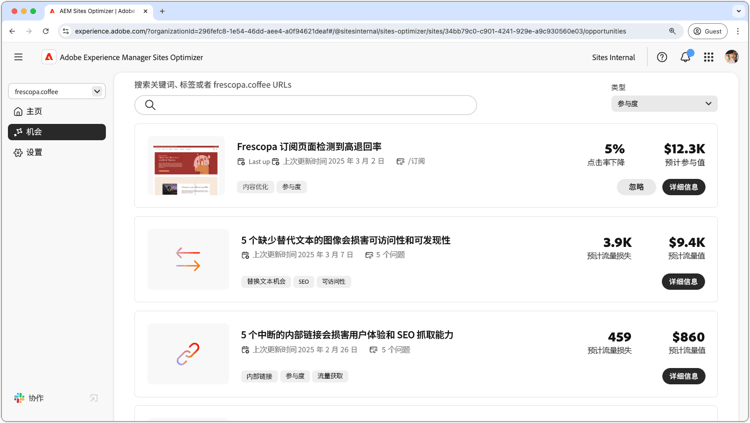This screenshot has height=423, width=750.
Task: Click the 流量获取 tag
Action: [330, 376]
